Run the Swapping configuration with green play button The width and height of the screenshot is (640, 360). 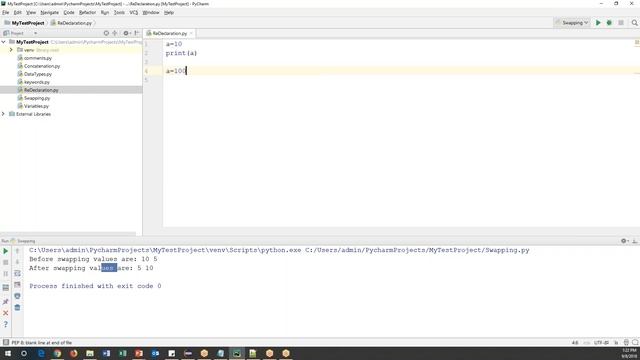point(598,23)
